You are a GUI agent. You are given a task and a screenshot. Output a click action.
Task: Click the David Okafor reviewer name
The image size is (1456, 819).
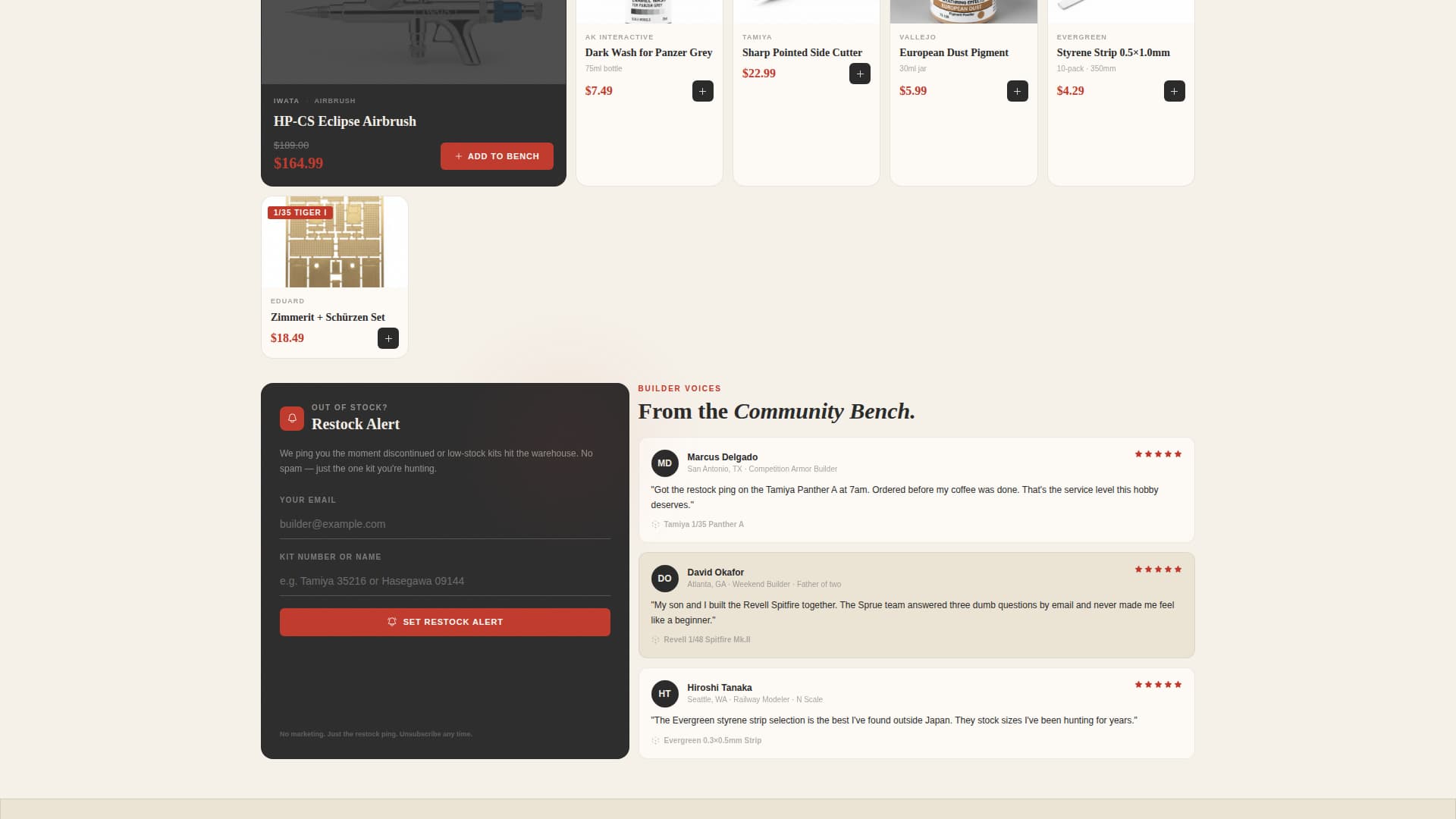pyautogui.click(x=715, y=573)
